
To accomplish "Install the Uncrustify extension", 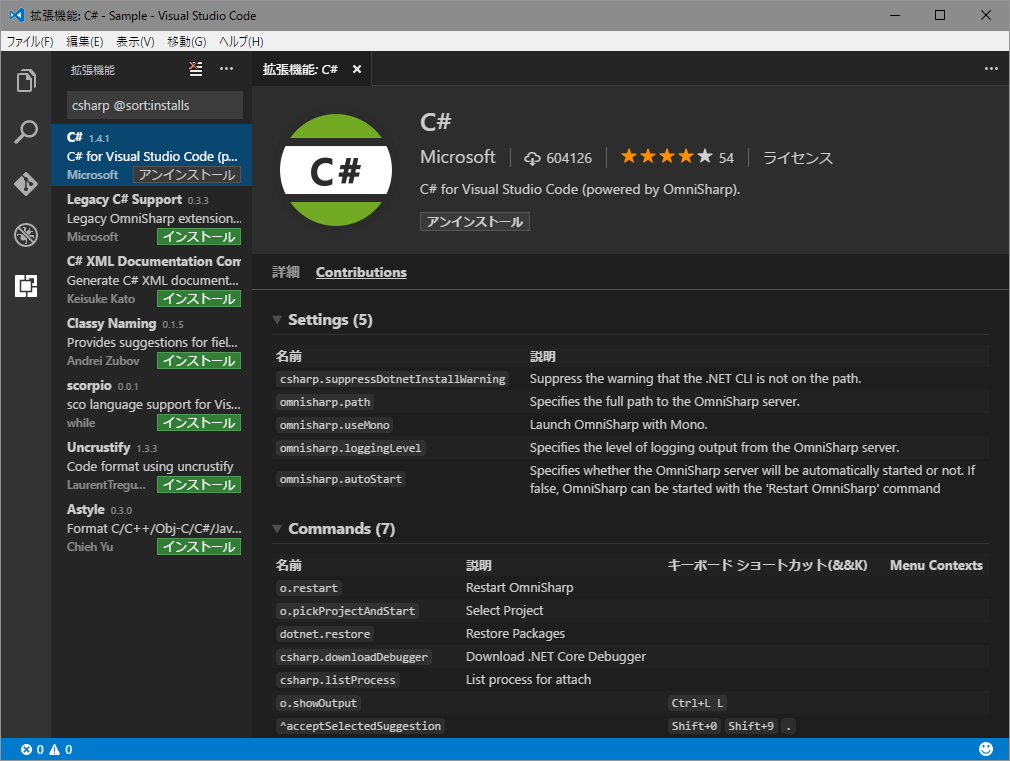I will point(199,484).
